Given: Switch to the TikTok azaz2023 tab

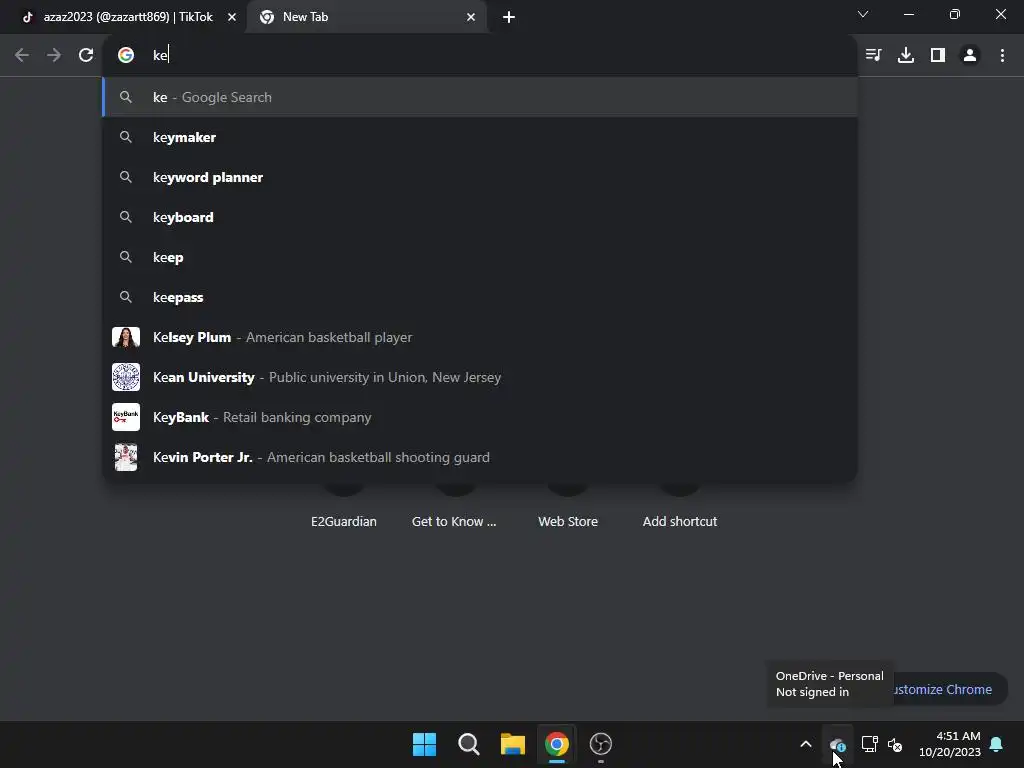Looking at the screenshot, I should (x=124, y=17).
